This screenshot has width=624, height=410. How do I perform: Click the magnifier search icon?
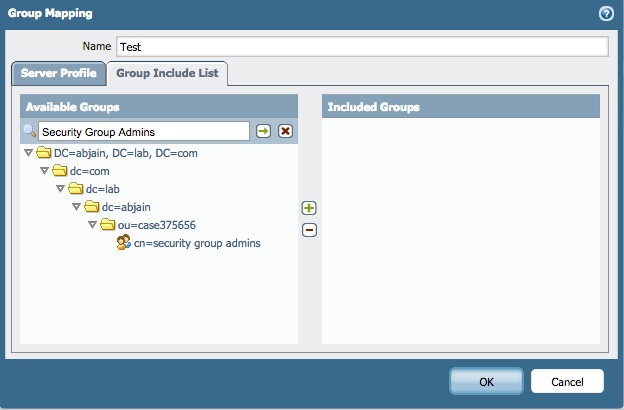tap(29, 131)
